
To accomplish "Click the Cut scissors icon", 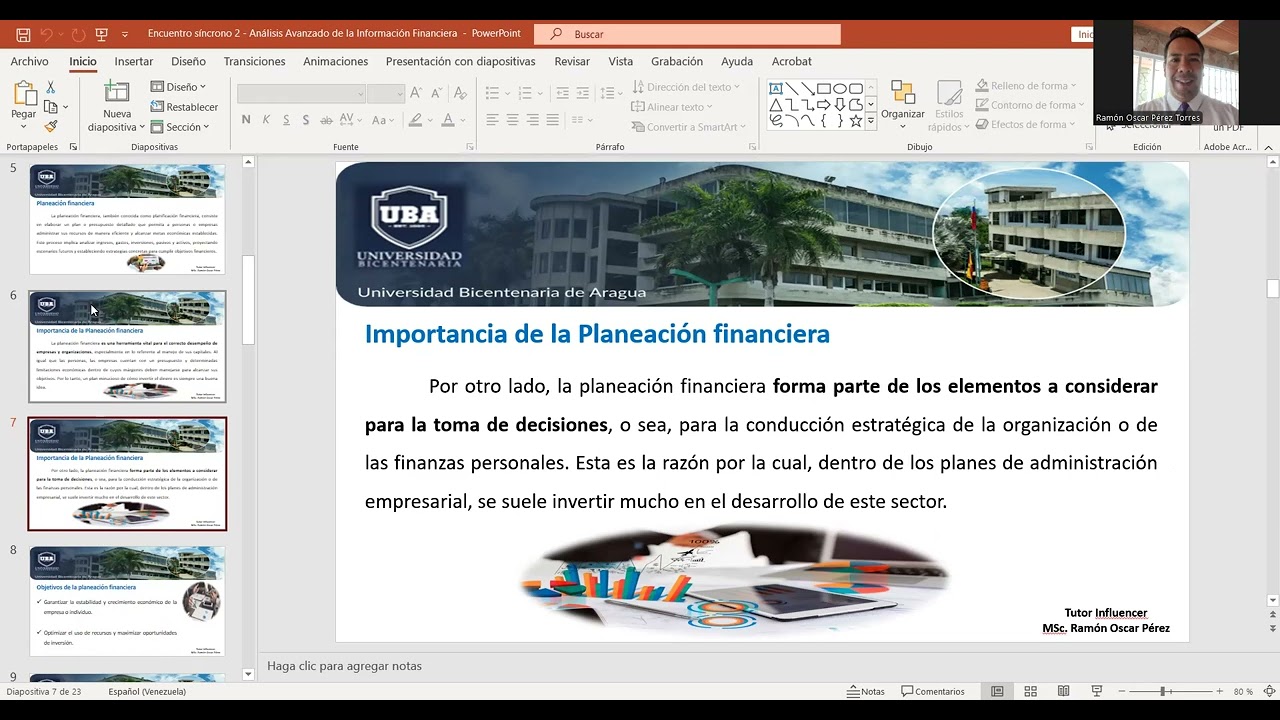I will pos(50,88).
